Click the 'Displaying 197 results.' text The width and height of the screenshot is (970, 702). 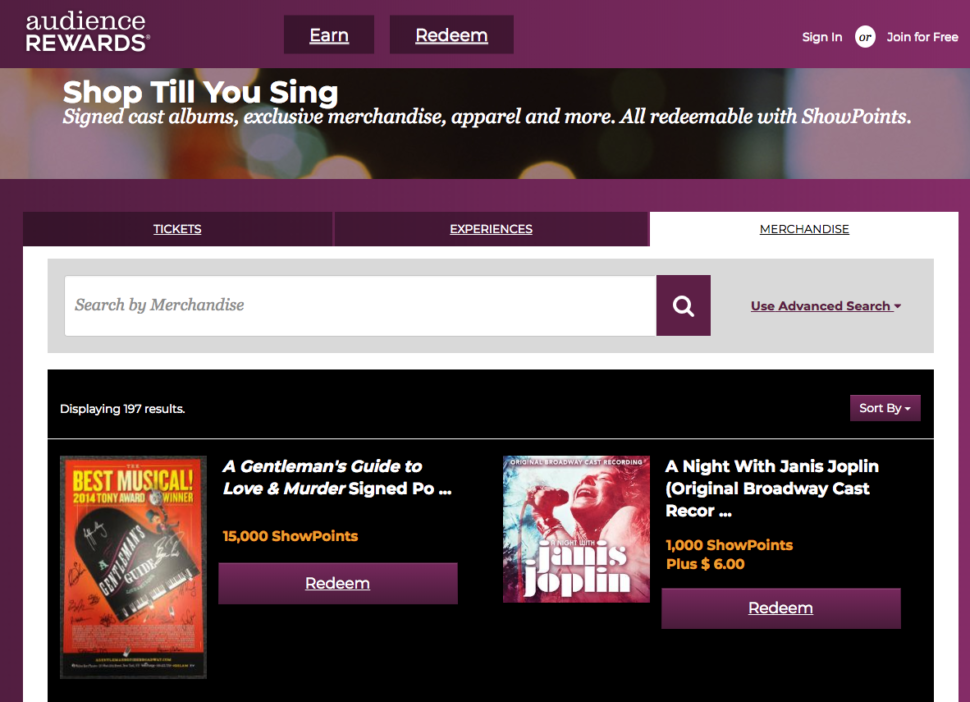[x=122, y=409]
